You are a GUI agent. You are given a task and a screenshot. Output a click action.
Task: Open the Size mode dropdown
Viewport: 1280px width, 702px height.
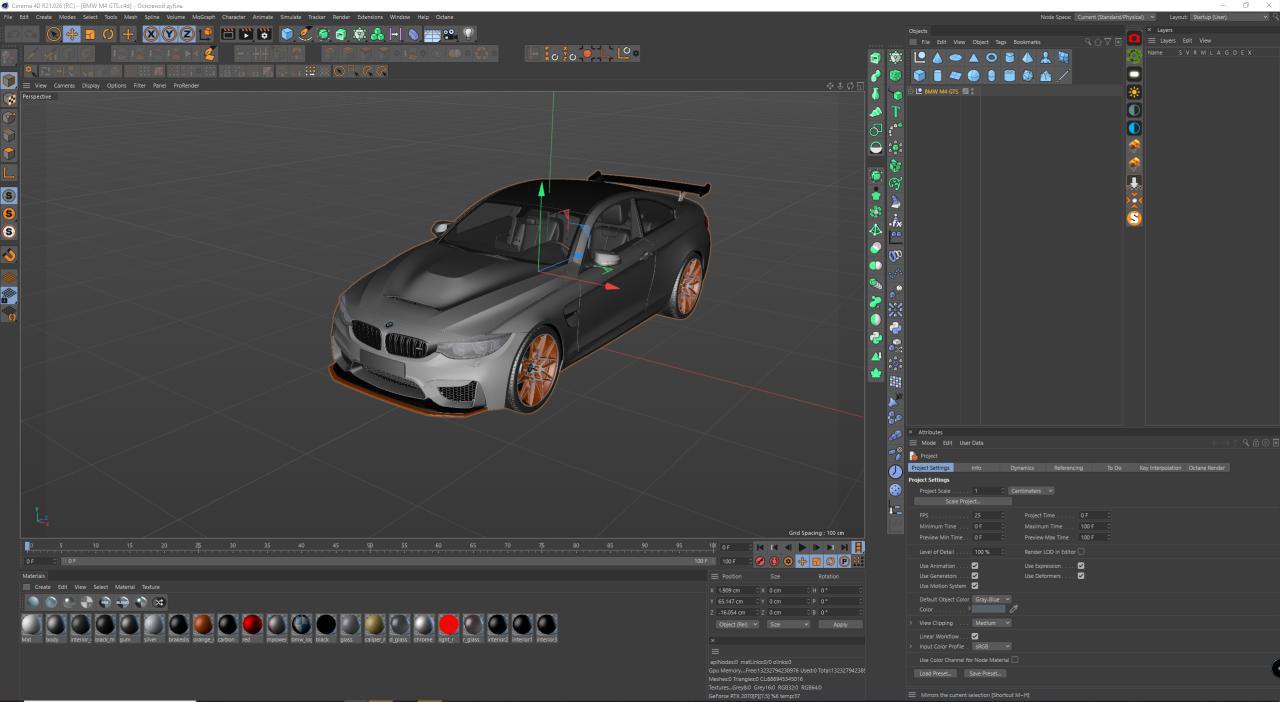pyautogui.click(x=788, y=624)
